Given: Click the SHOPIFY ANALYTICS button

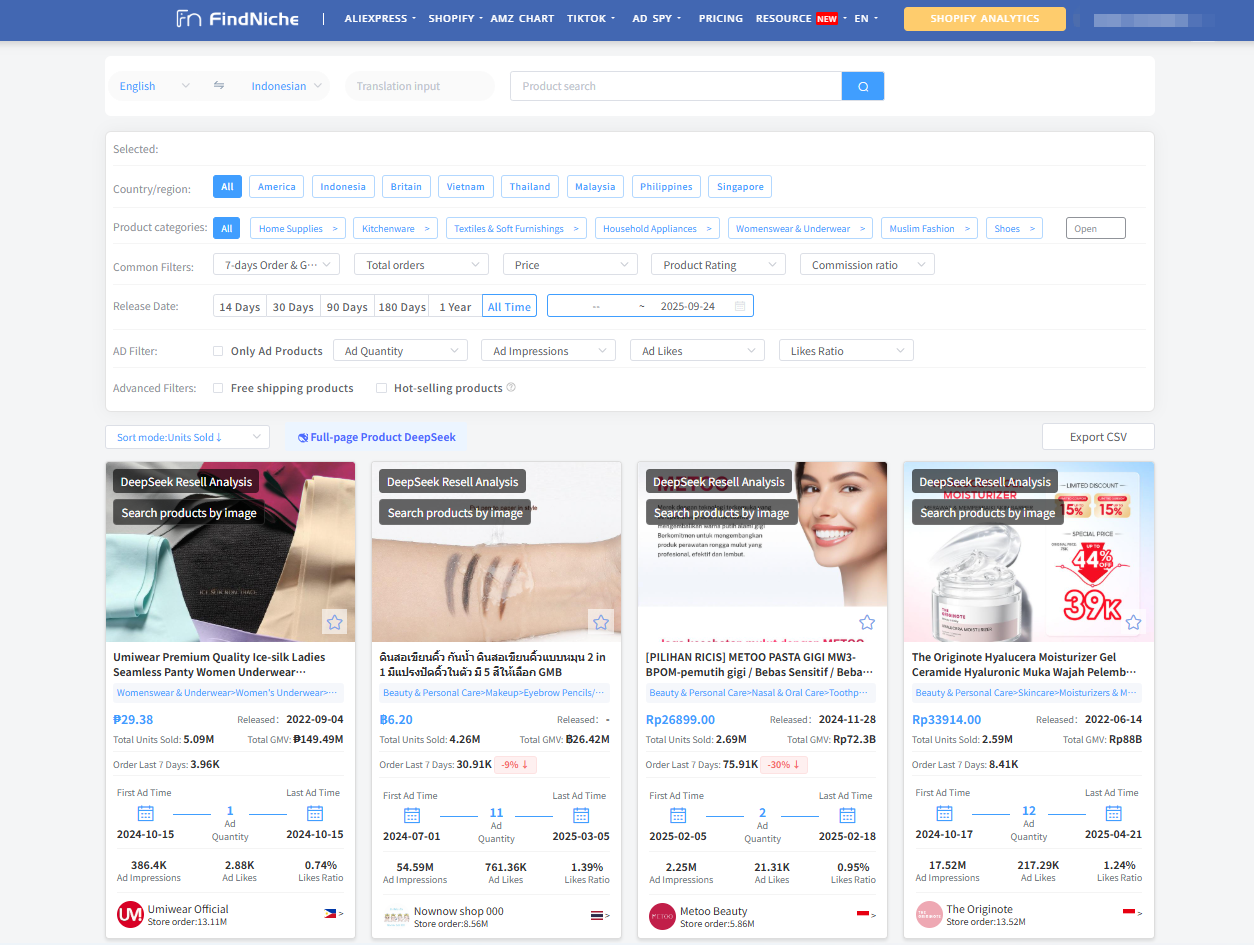Looking at the screenshot, I should 984,18.
